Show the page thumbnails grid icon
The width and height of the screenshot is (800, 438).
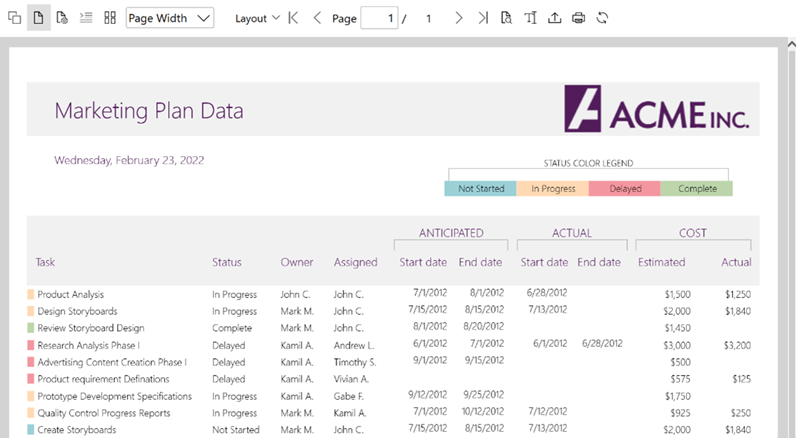tap(110, 18)
